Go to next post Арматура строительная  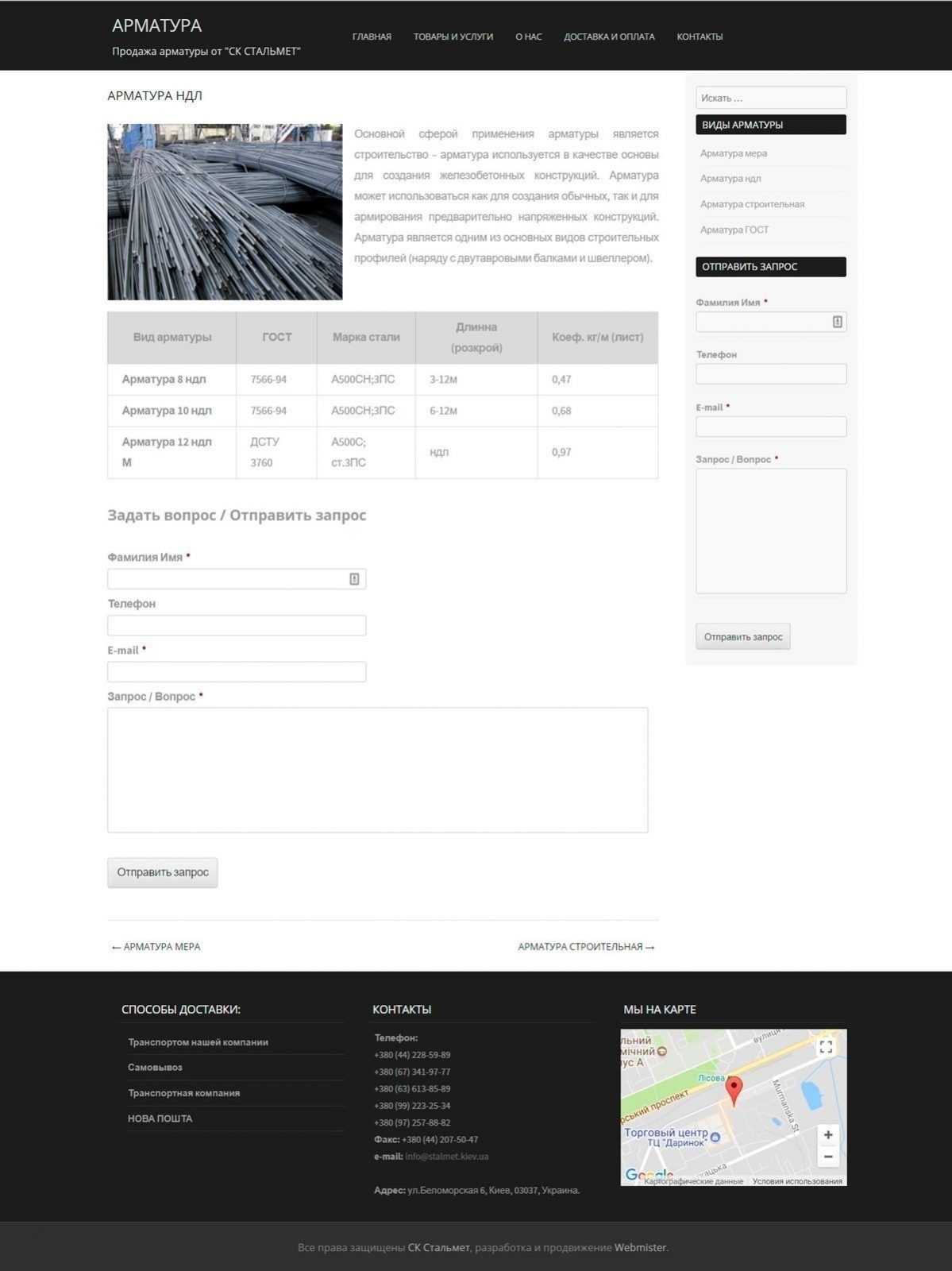586,947
